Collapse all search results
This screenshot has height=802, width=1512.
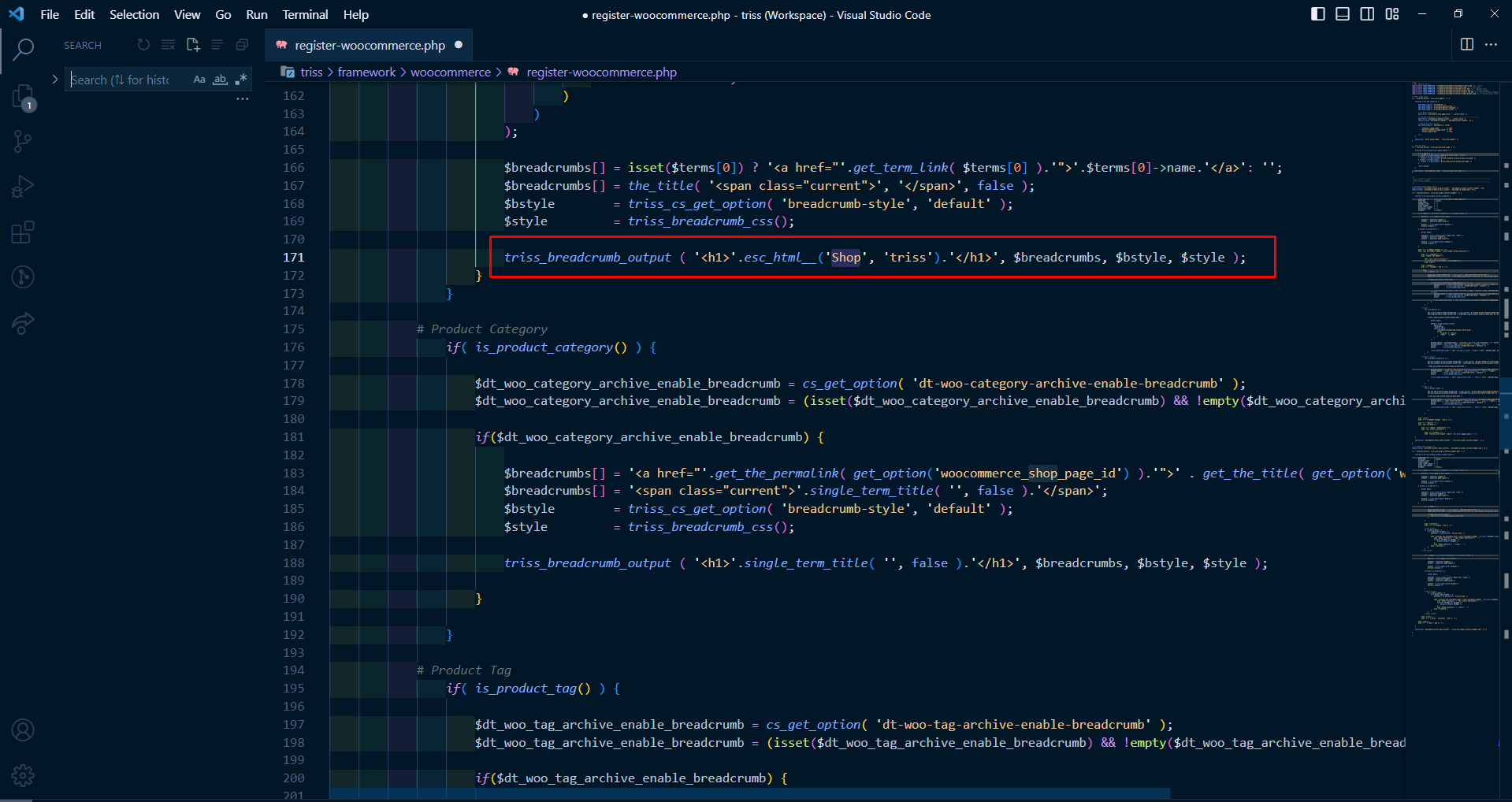(x=242, y=45)
